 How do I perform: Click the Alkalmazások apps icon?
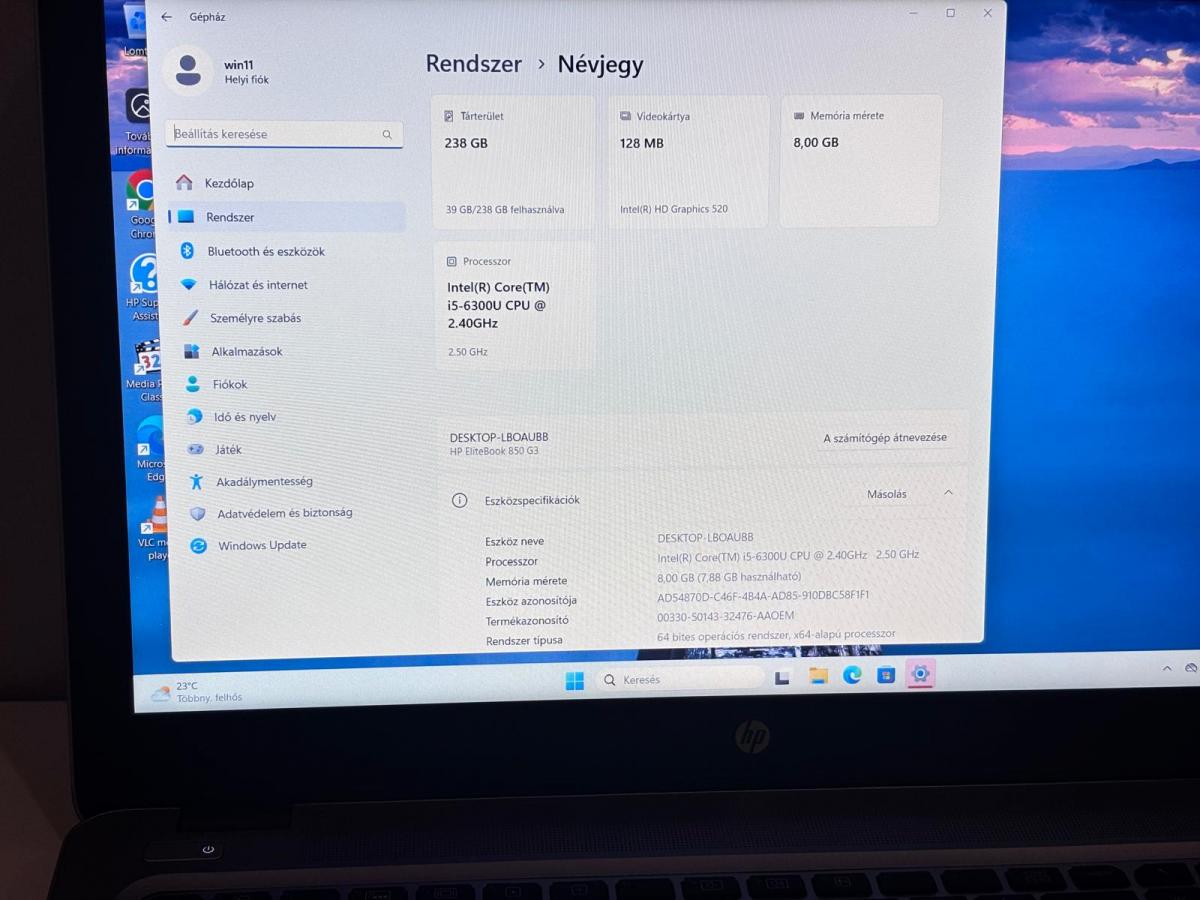[x=192, y=352]
